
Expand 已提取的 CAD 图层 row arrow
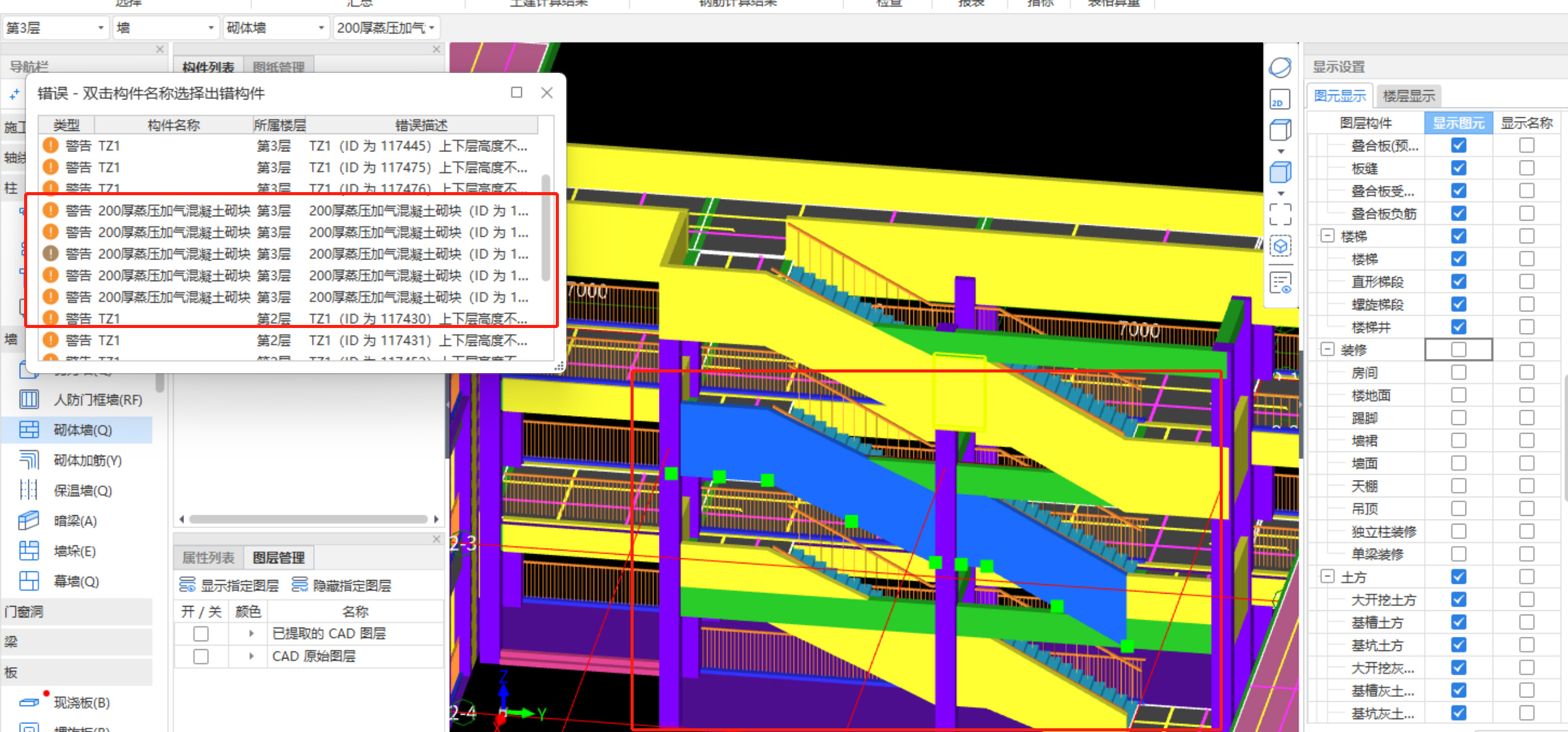pos(251,633)
